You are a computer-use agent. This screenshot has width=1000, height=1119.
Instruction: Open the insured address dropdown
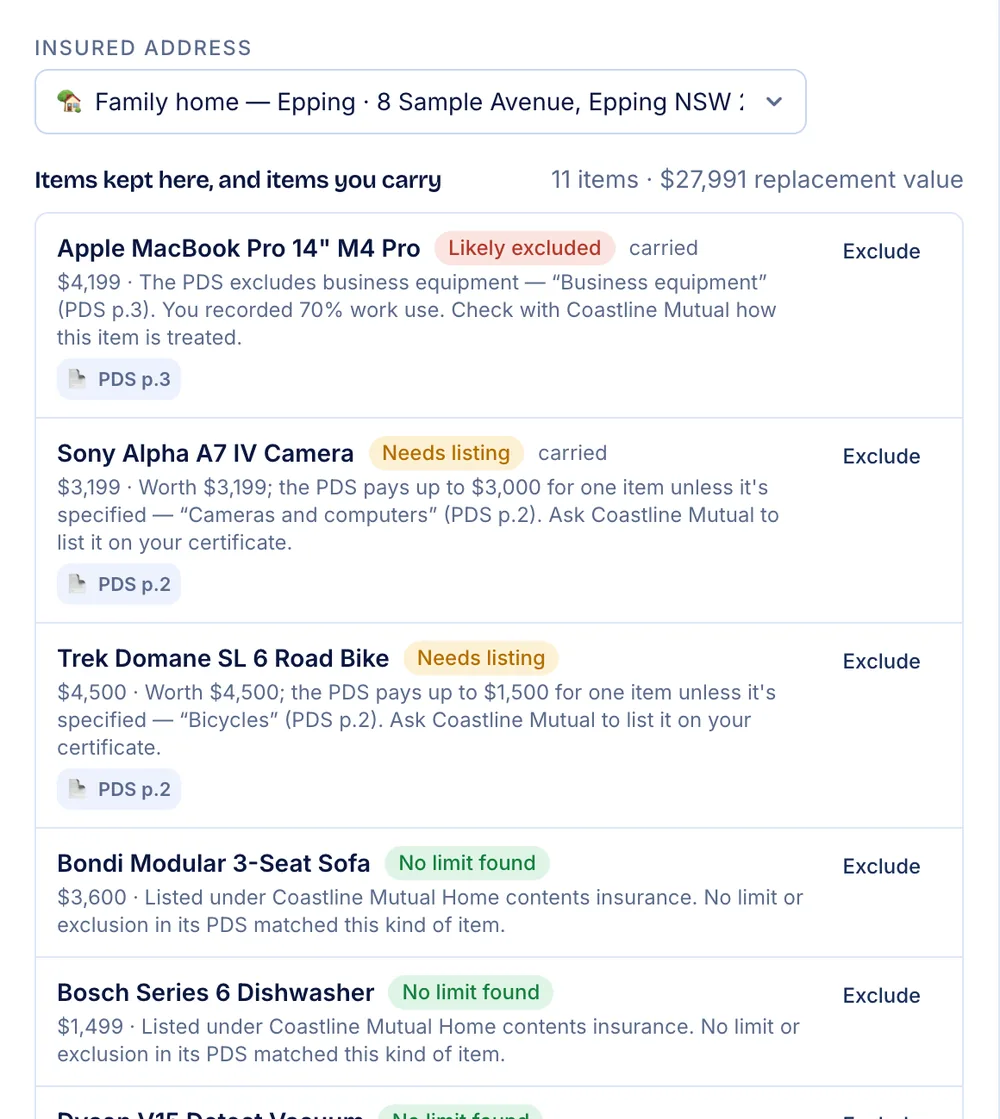click(x=420, y=101)
